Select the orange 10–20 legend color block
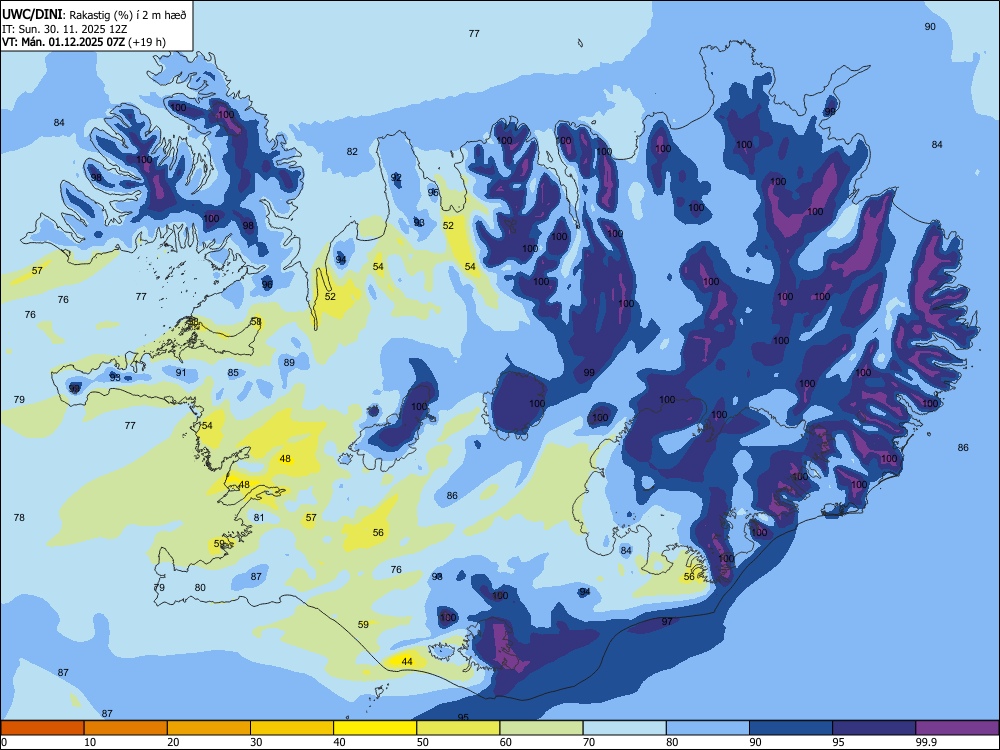This screenshot has height=750, width=1000. click(x=126, y=728)
